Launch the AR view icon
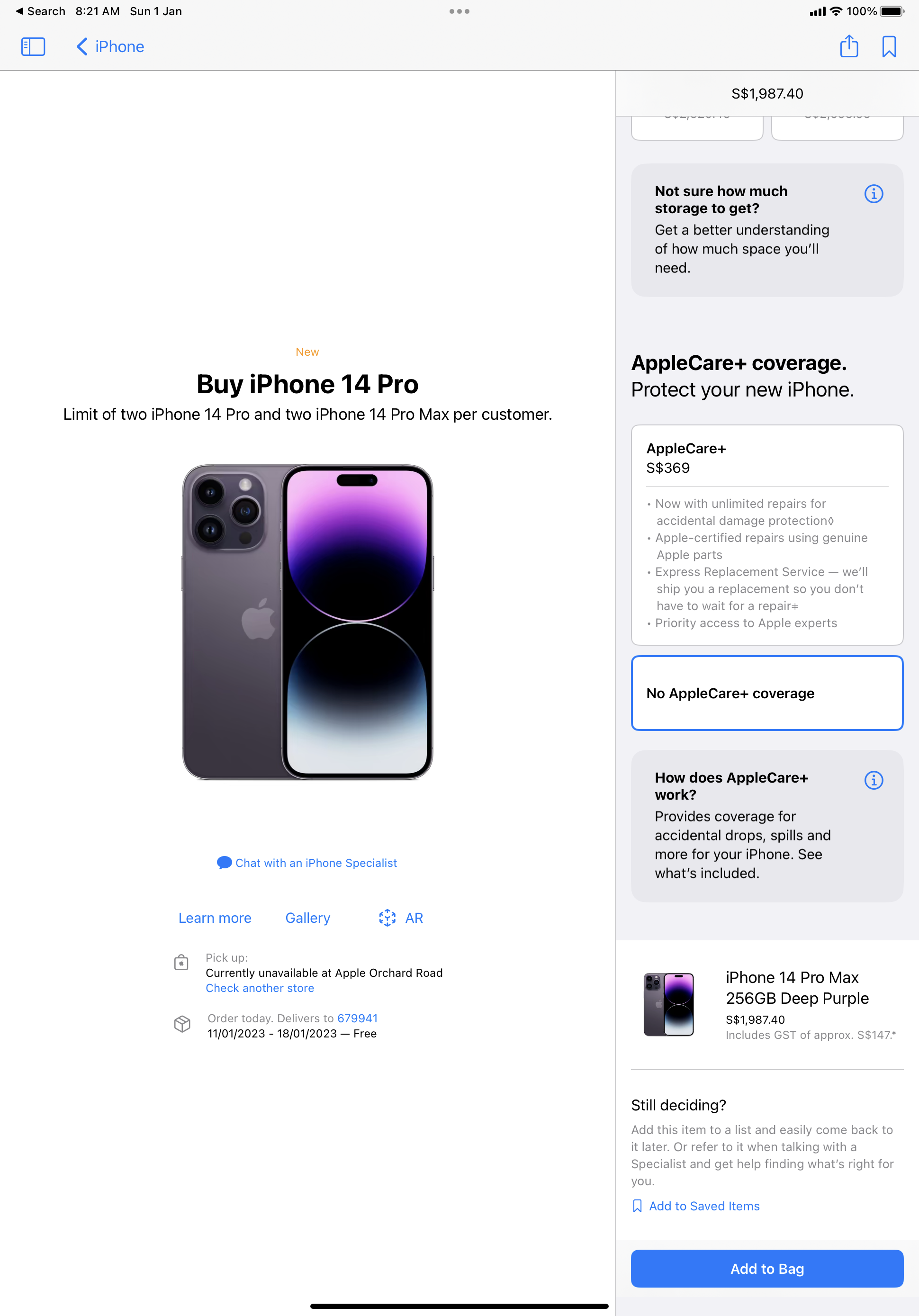Viewport: 919px width, 1316px height. click(387, 918)
